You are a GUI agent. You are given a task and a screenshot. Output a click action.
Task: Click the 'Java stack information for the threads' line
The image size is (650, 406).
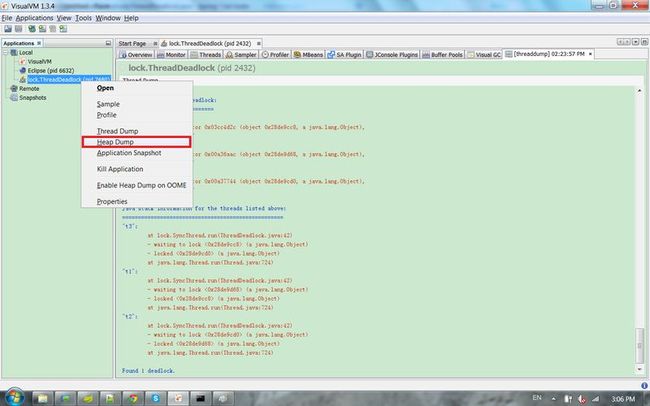[204, 208]
